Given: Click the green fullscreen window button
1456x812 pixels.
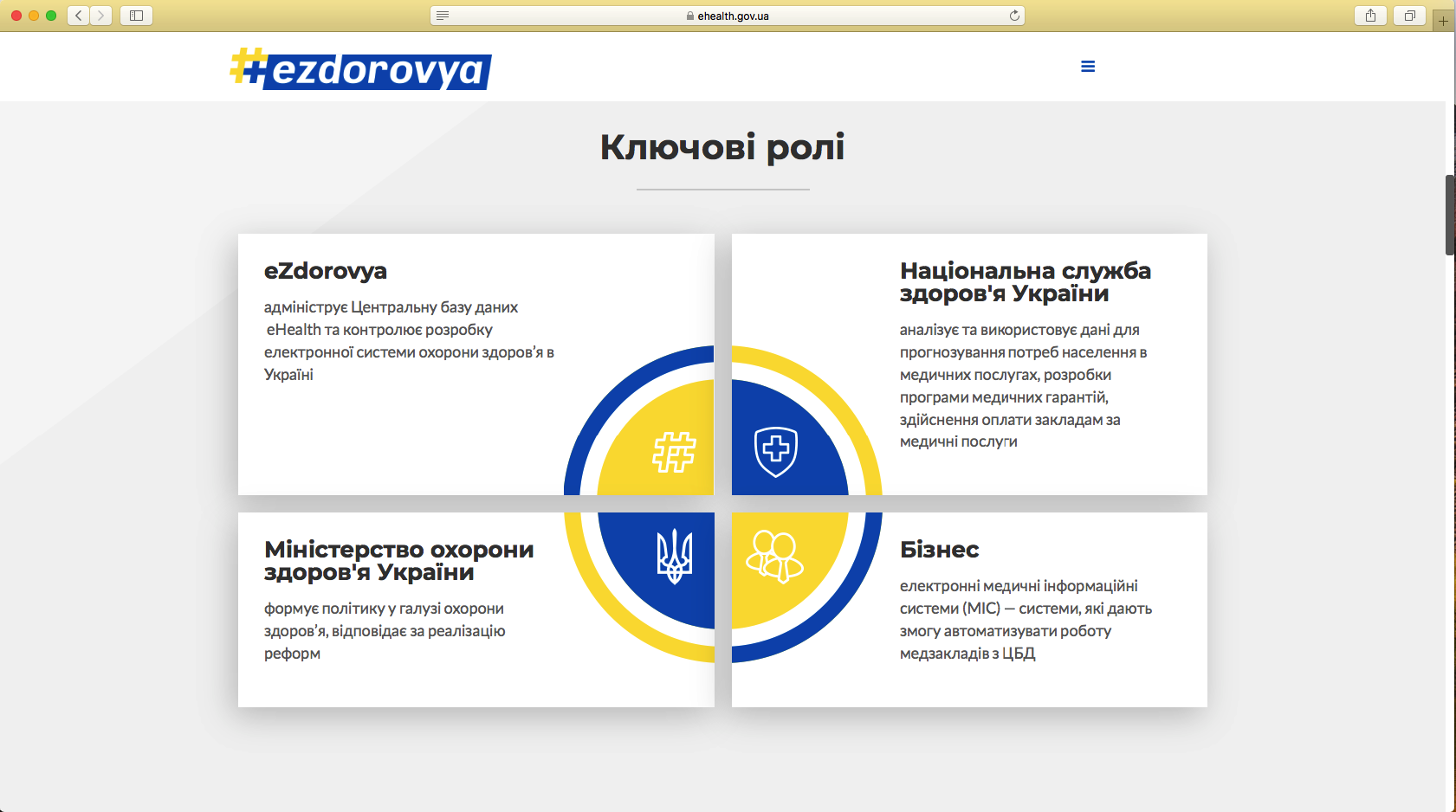Looking at the screenshot, I should (x=51, y=16).
